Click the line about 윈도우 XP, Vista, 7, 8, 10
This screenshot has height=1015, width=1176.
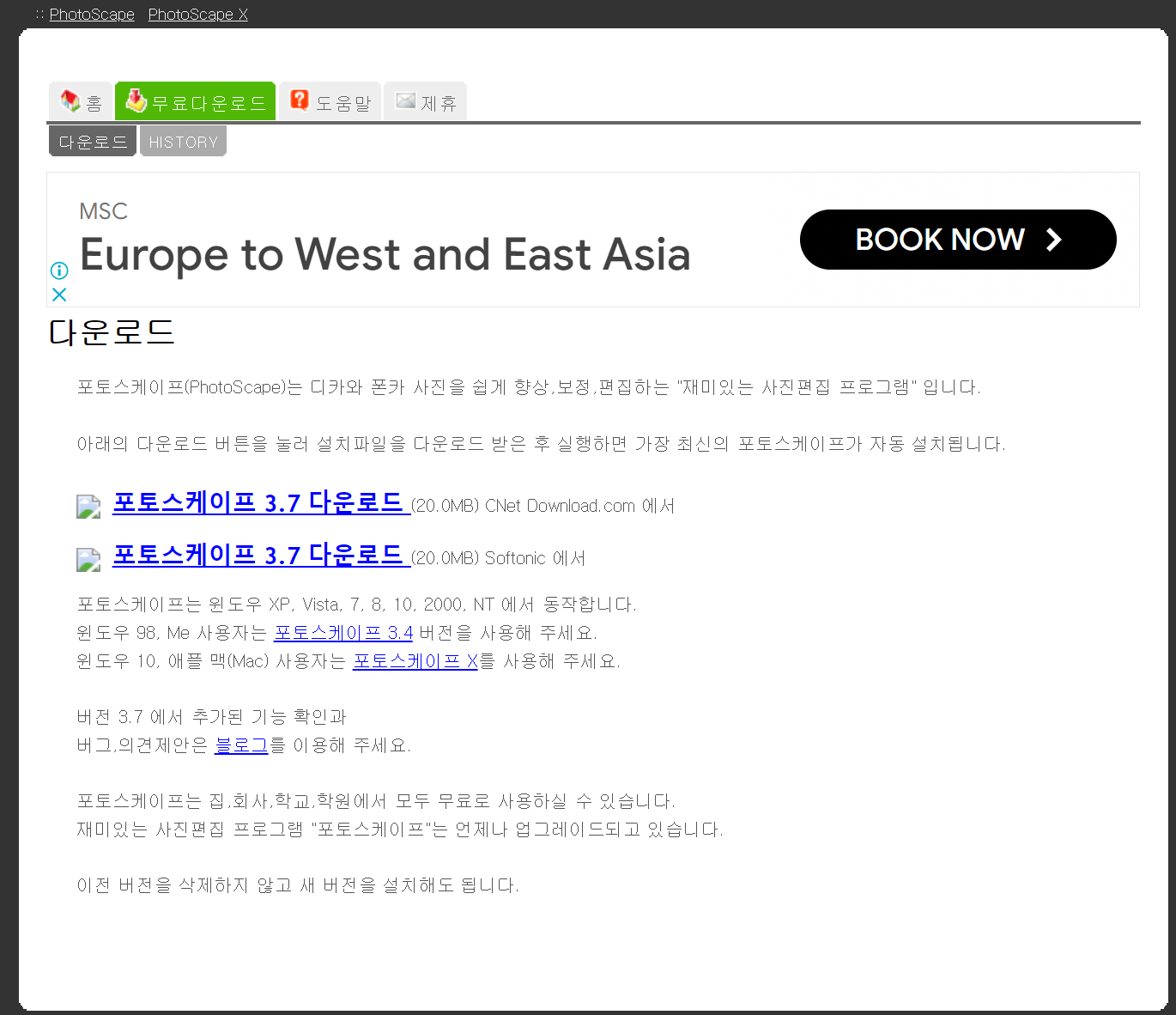[x=356, y=605]
